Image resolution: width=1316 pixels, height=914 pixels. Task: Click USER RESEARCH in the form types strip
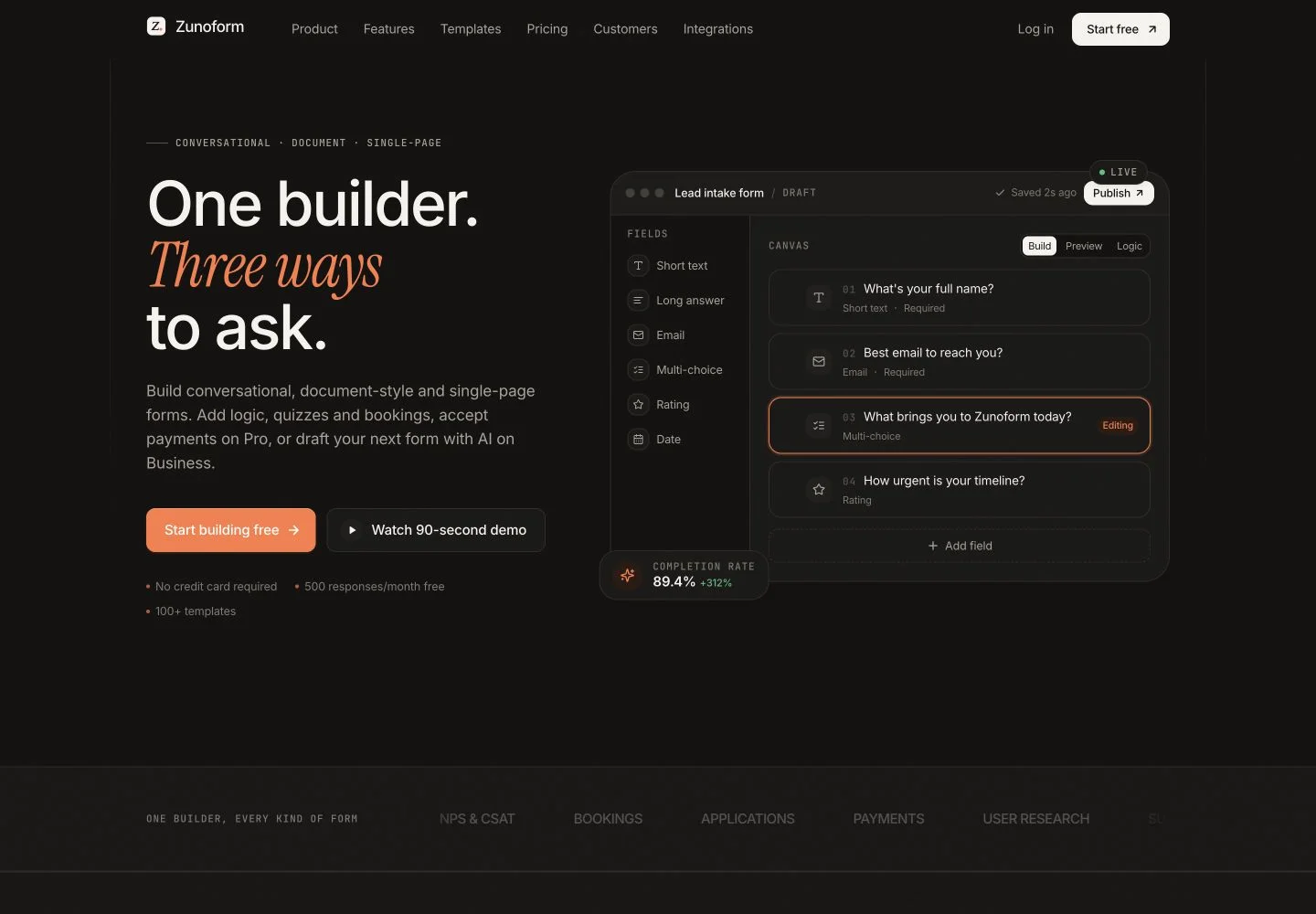(1036, 819)
